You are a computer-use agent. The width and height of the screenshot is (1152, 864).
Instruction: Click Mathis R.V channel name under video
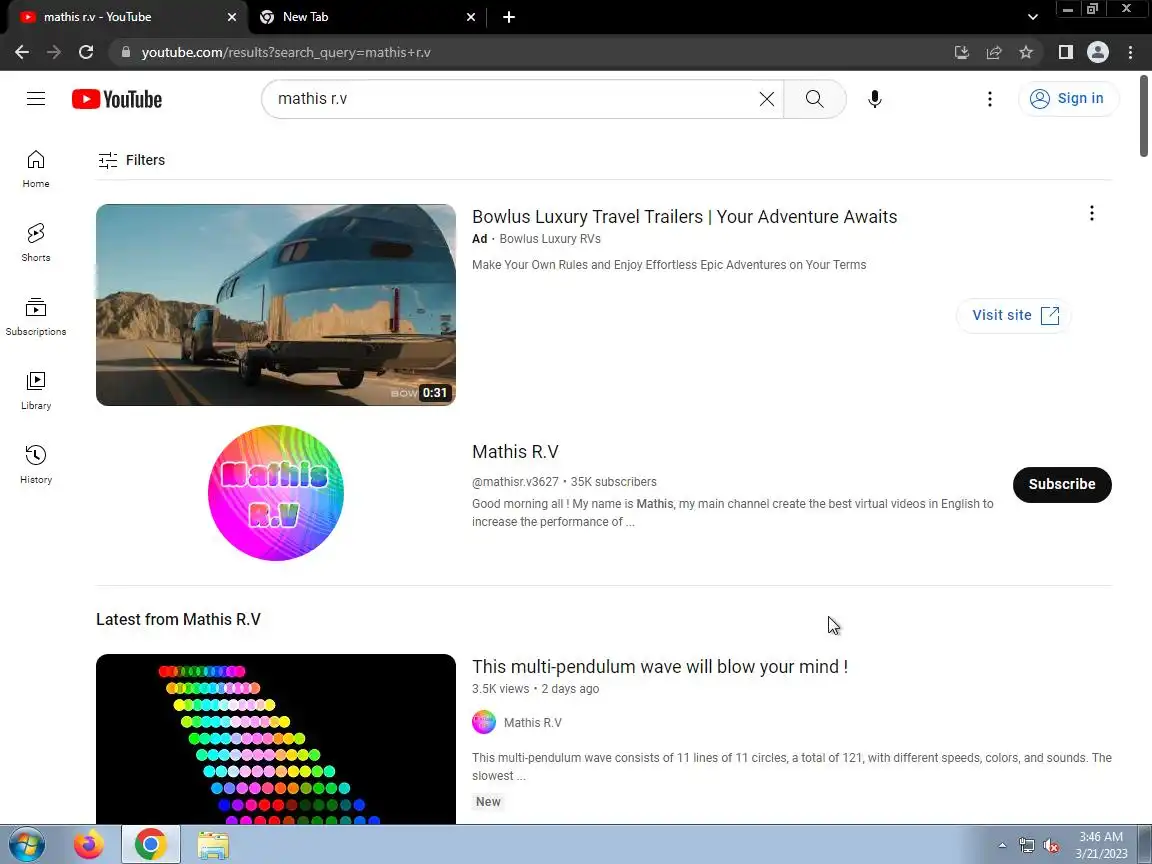tap(533, 723)
